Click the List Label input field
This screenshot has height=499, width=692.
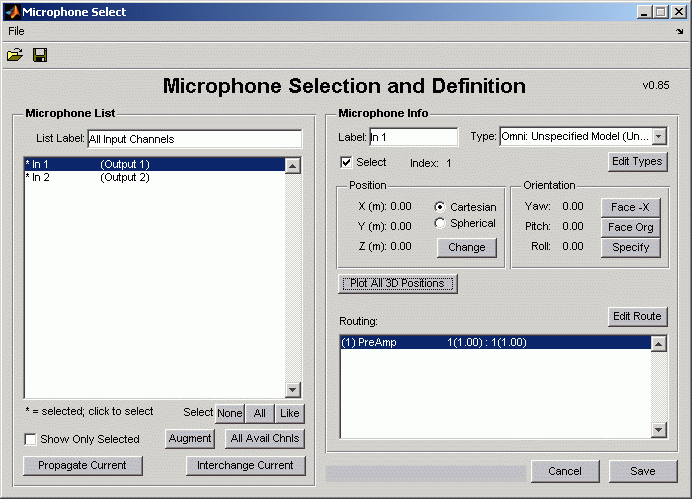point(195,139)
